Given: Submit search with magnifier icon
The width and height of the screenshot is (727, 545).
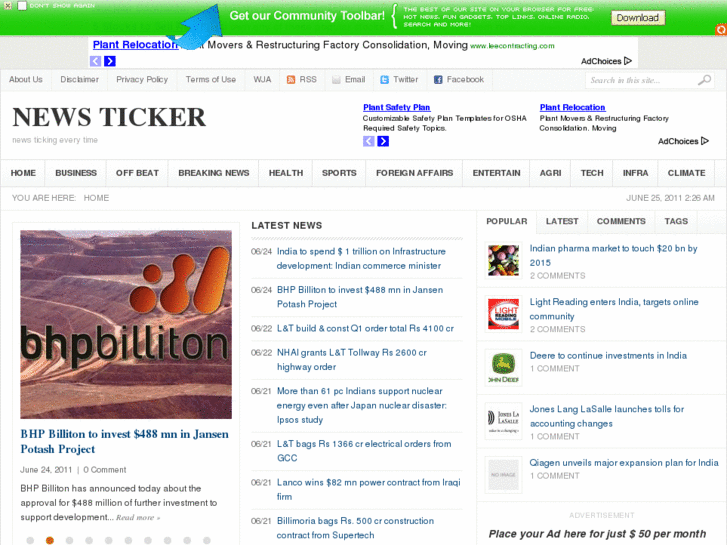Looking at the screenshot, I should (x=704, y=80).
